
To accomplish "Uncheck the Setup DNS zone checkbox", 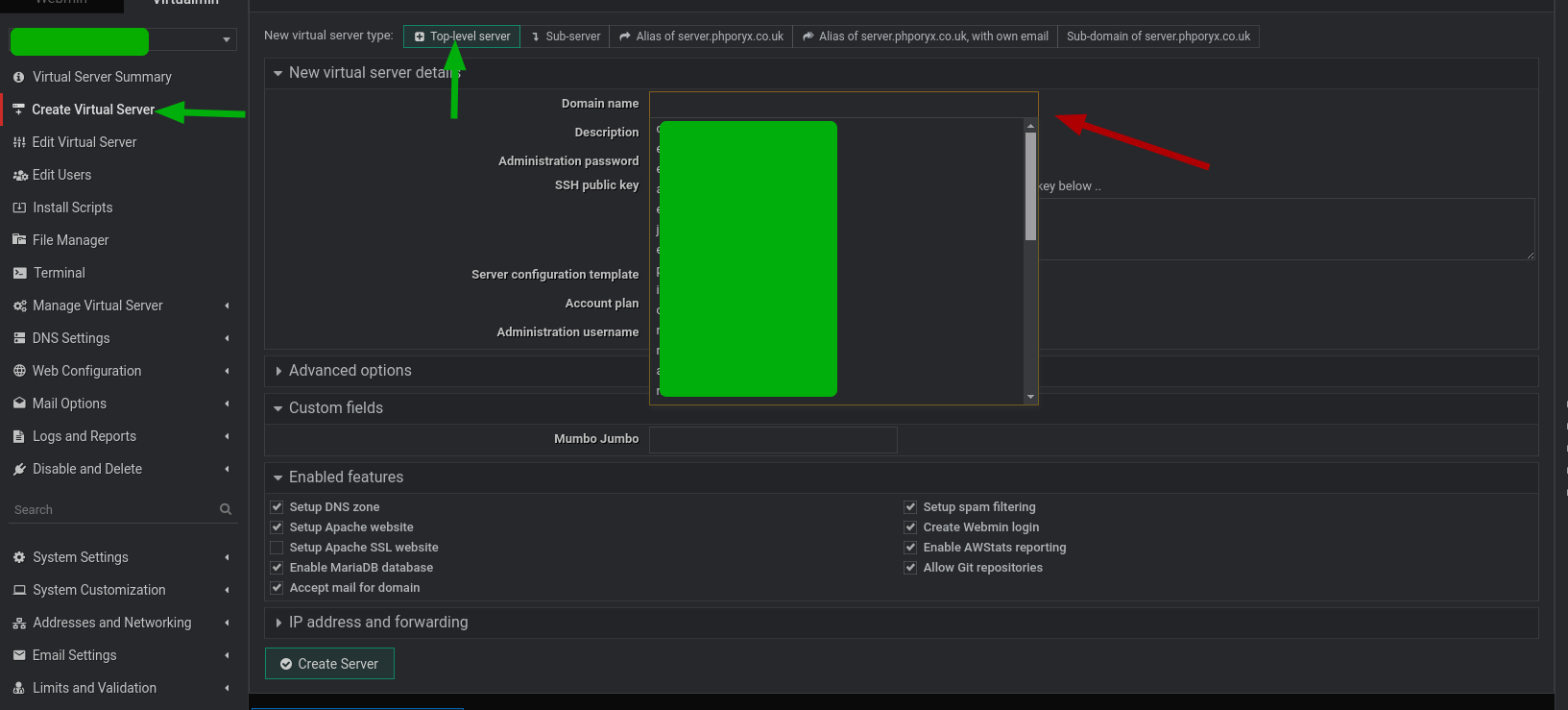I will (277, 507).
